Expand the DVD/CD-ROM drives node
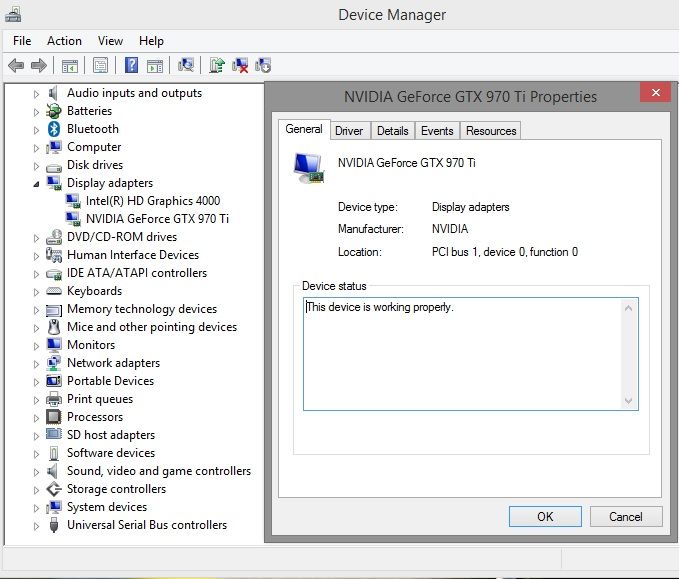This screenshot has height=579, width=679. pyautogui.click(x=36, y=238)
